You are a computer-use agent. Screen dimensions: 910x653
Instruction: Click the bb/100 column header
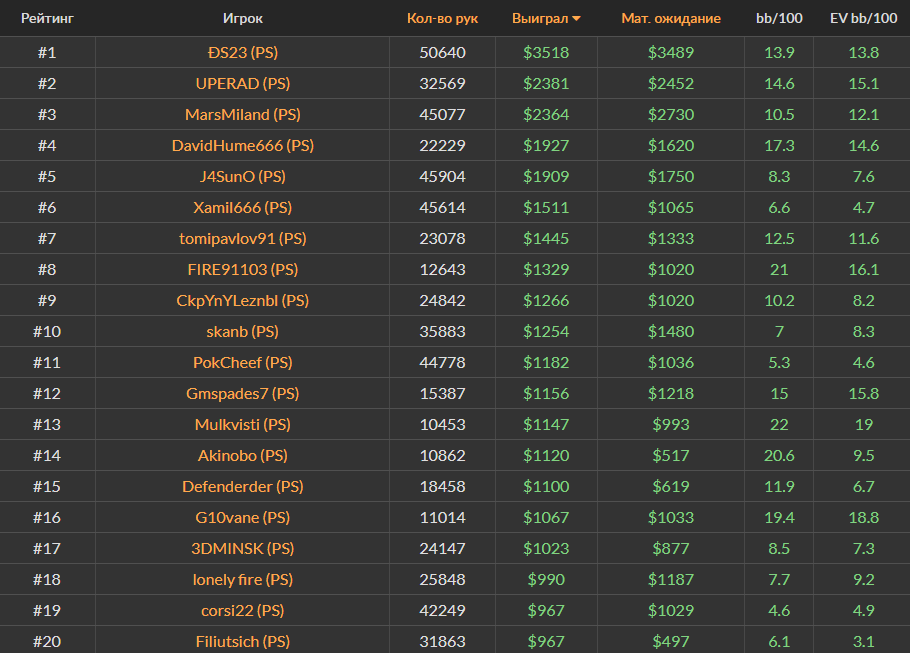click(x=778, y=18)
